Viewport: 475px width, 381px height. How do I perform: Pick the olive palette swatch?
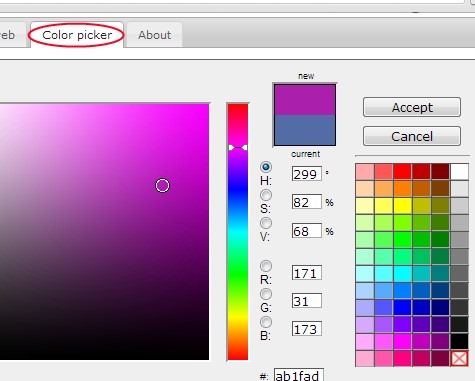(440, 206)
